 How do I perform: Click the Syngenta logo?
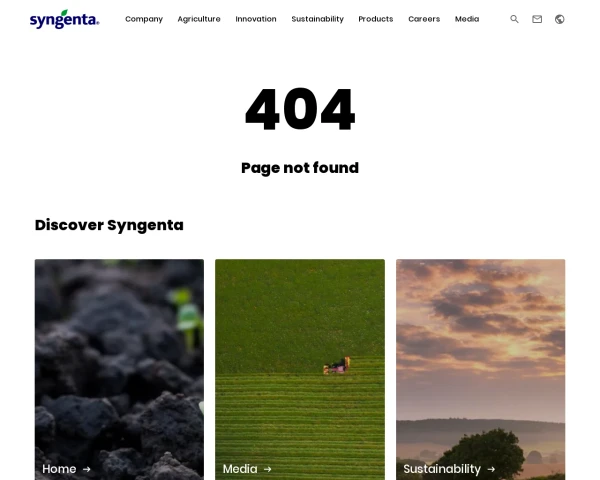pos(65,19)
